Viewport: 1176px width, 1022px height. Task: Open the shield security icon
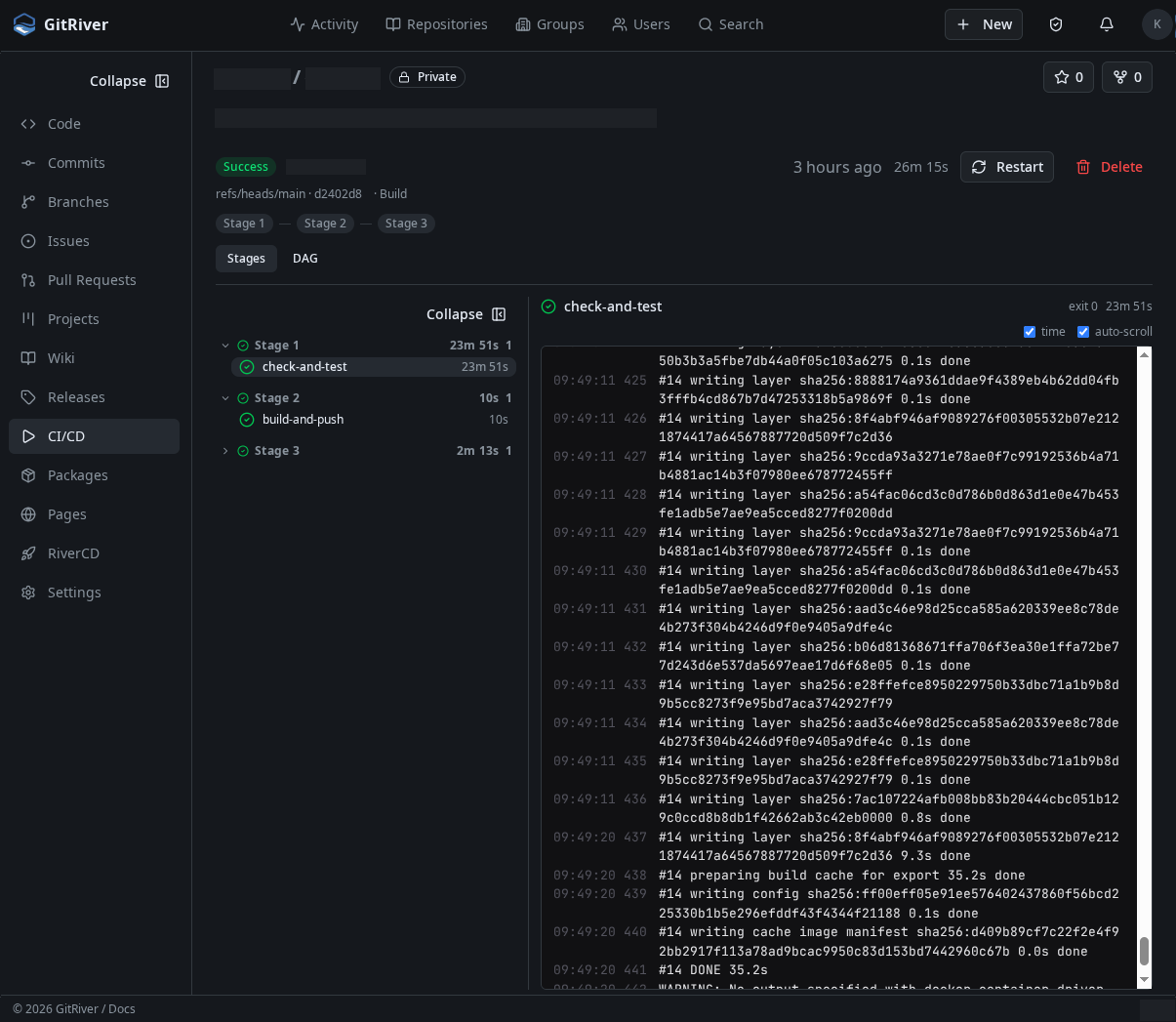1055,24
